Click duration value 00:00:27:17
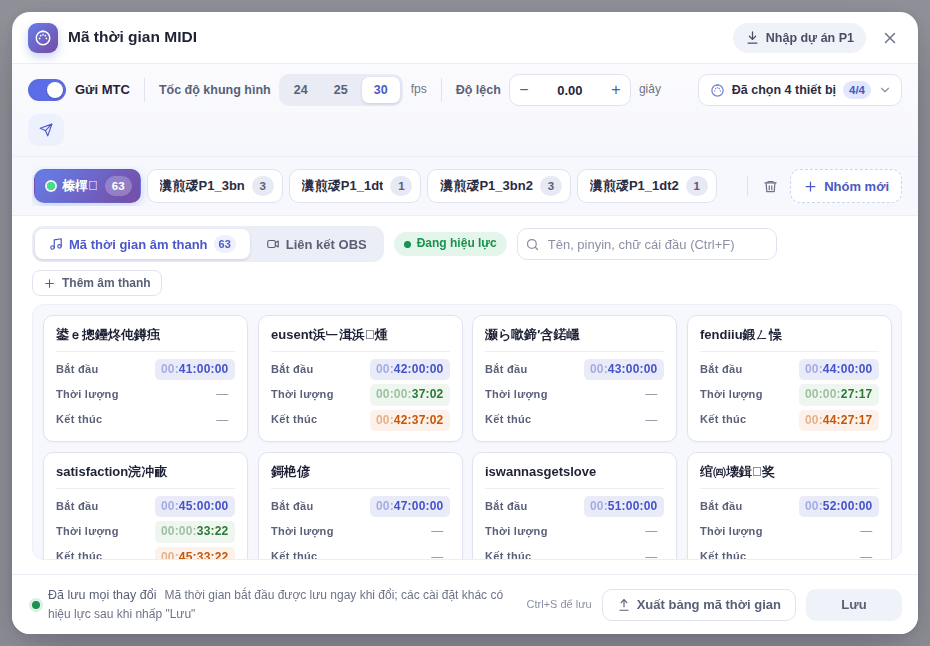 click(839, 394)
